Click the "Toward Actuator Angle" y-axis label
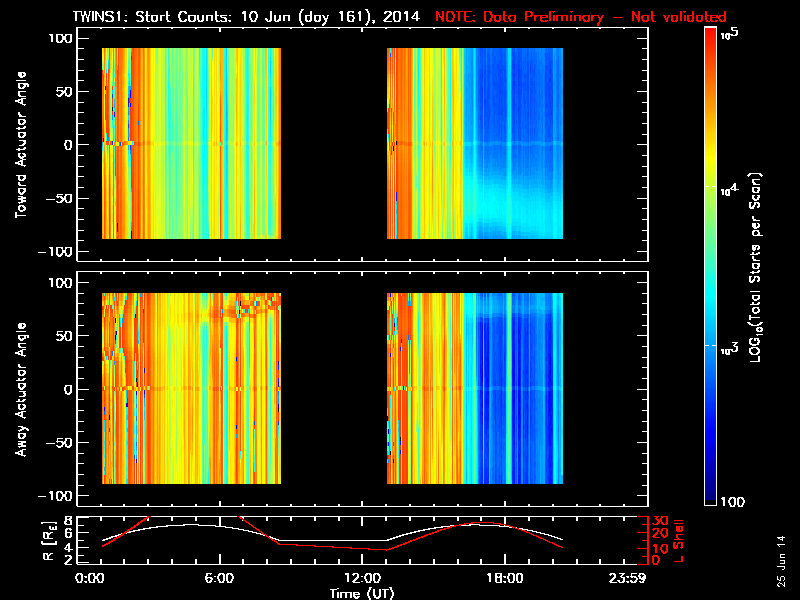The width and height of the screenshot is (800, 600). [18, 144]
